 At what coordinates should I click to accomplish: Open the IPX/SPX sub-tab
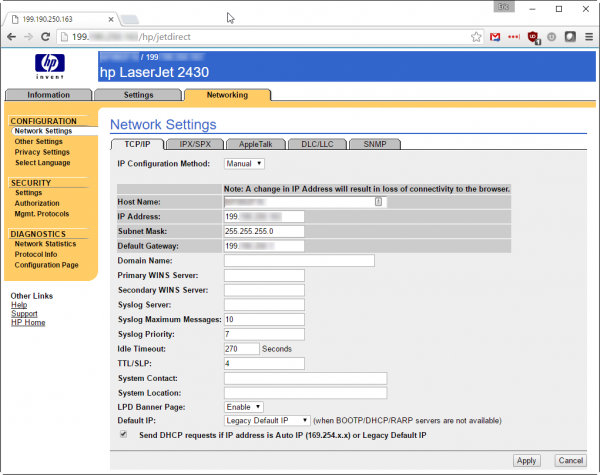pos(195,144)
